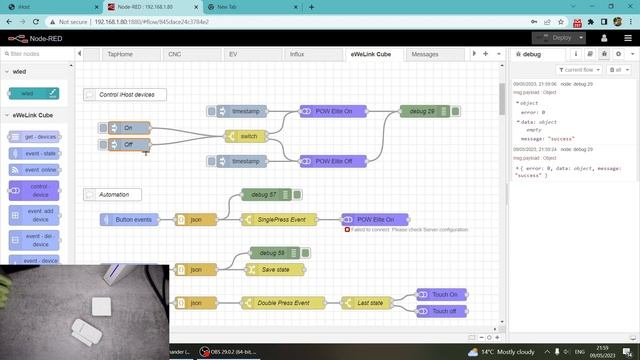Select the event add device palette node
This screenshot has height=360, width=640.
[34, 215]
